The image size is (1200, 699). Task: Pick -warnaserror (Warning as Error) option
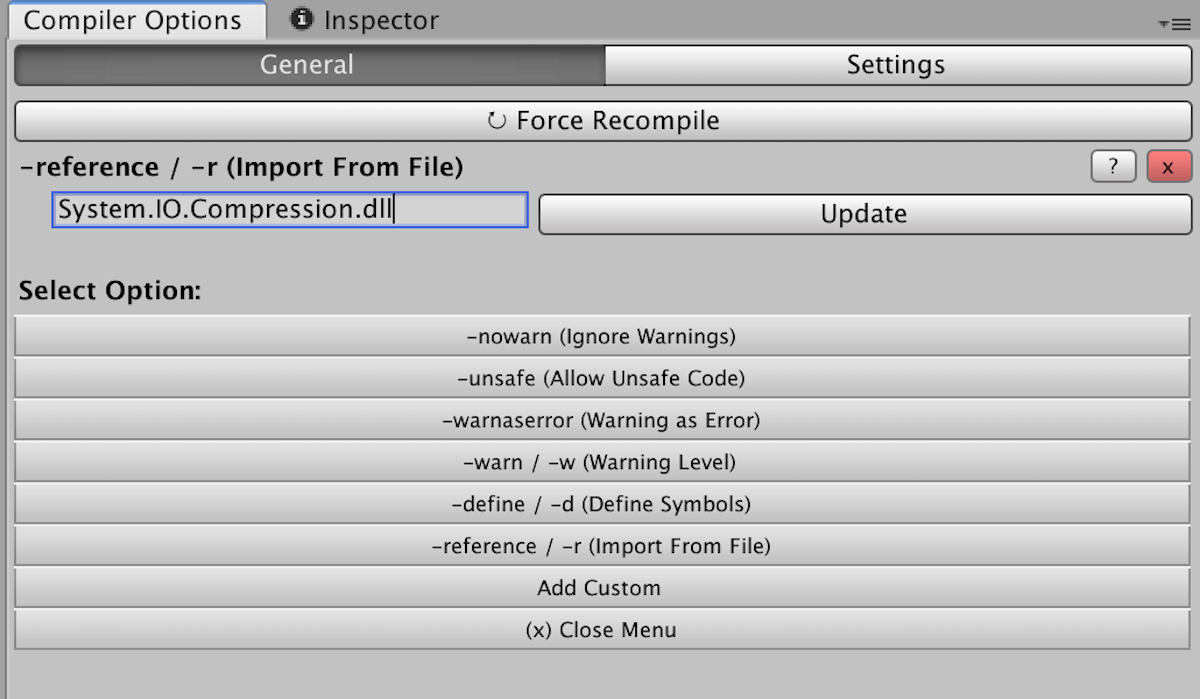tap(601, 421)
